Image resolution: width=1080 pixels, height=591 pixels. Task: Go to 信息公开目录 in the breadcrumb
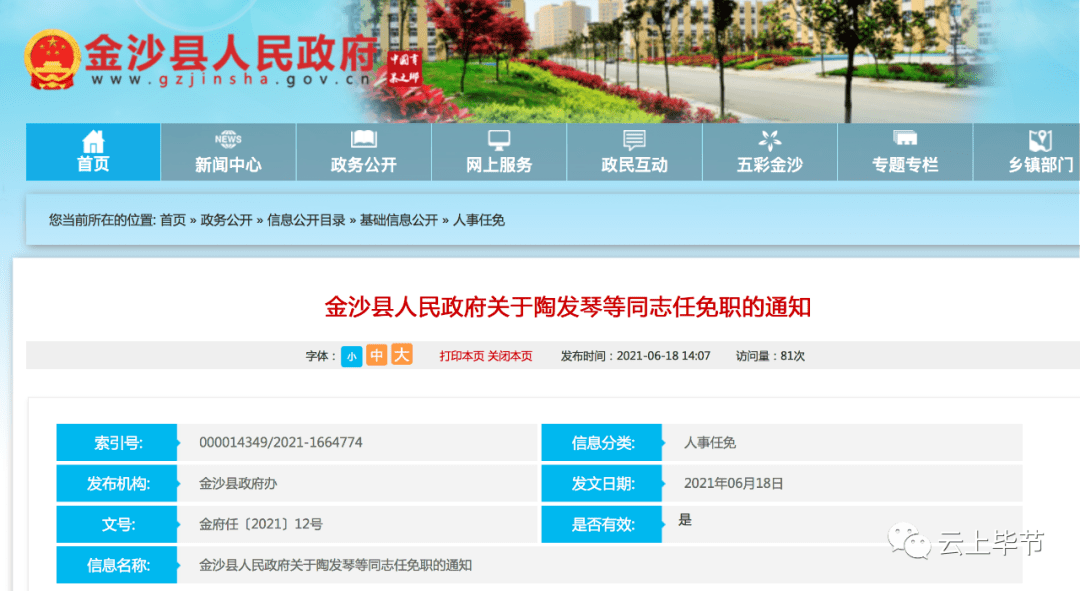[x=307, y=220]
